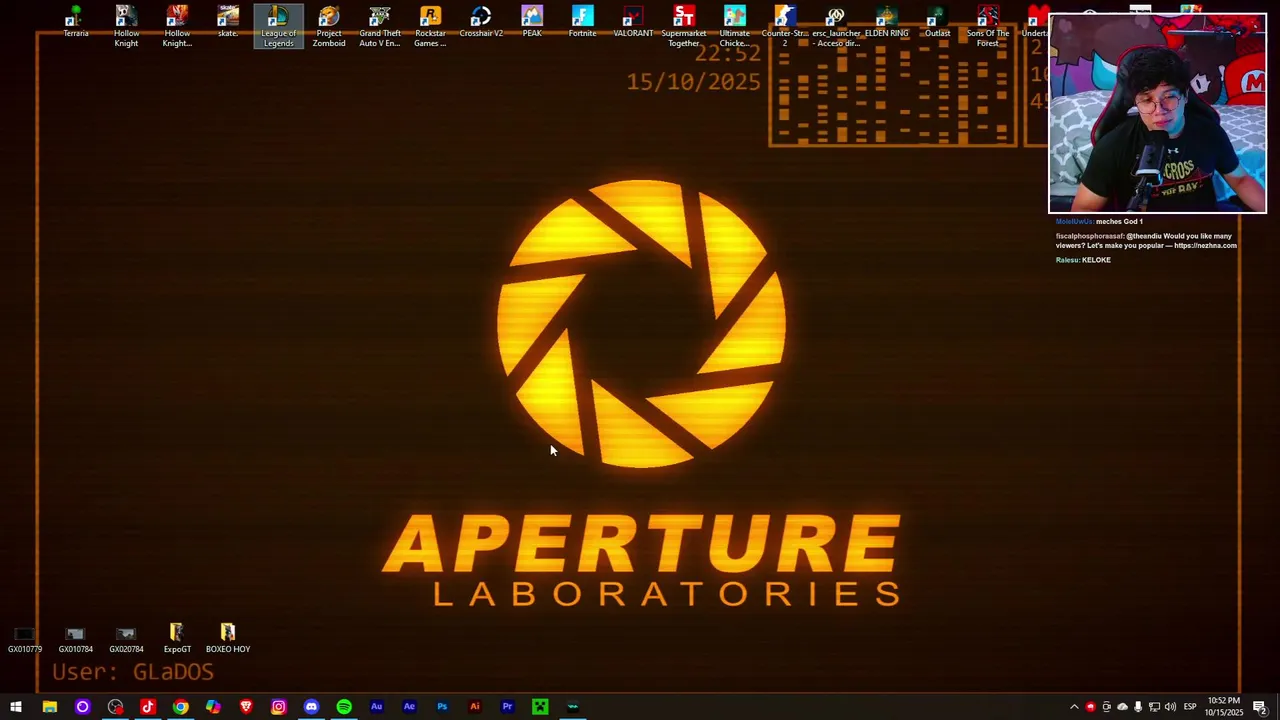The height and width of the screenshot is (720, 1280).
Task: Open TikTok from the taskbar
Action: (148, 707)
